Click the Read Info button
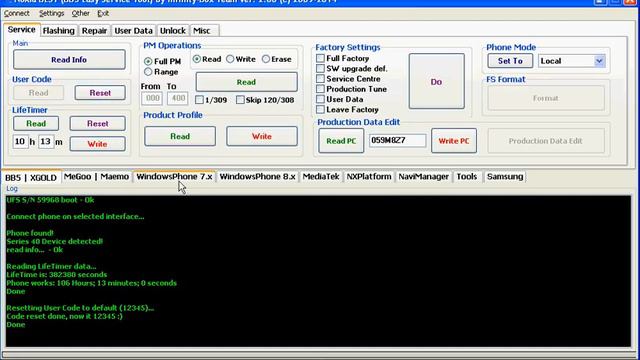 69,60
